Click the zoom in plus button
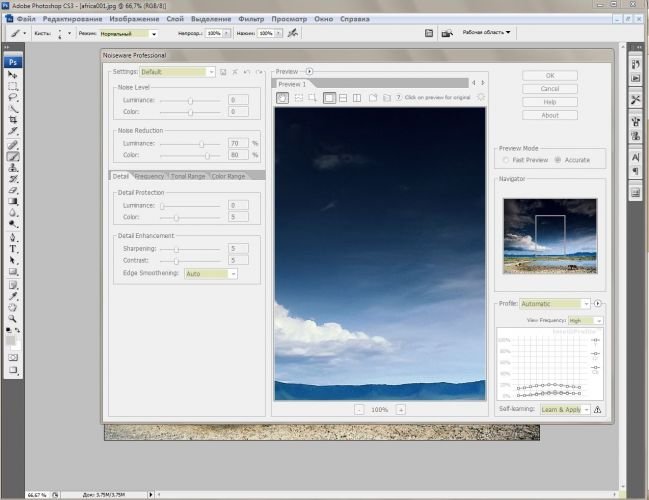Viewport: 649px width, 500px height. [x=400, y=409]
